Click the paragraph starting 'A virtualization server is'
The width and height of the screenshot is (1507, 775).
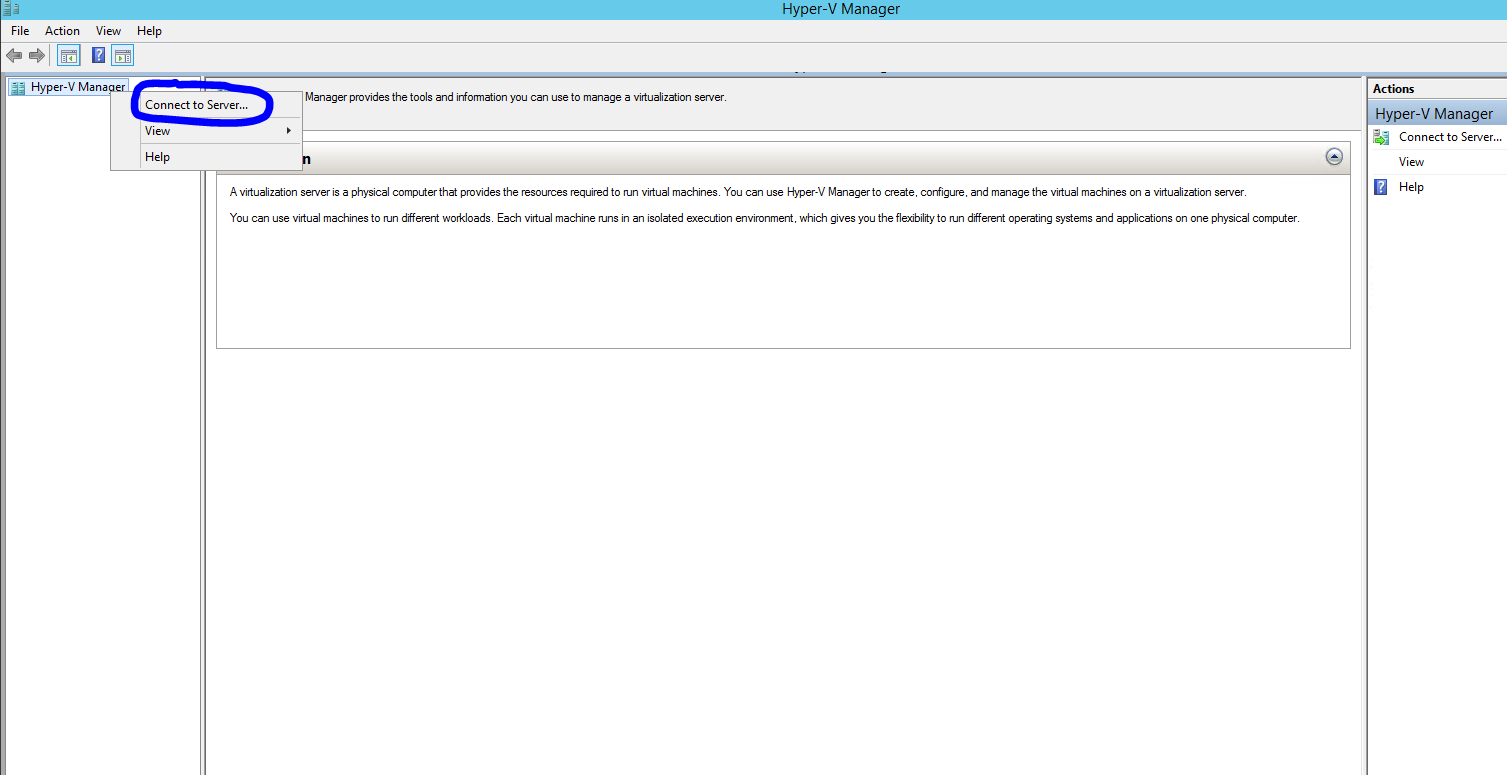click(x=738, y=192)
